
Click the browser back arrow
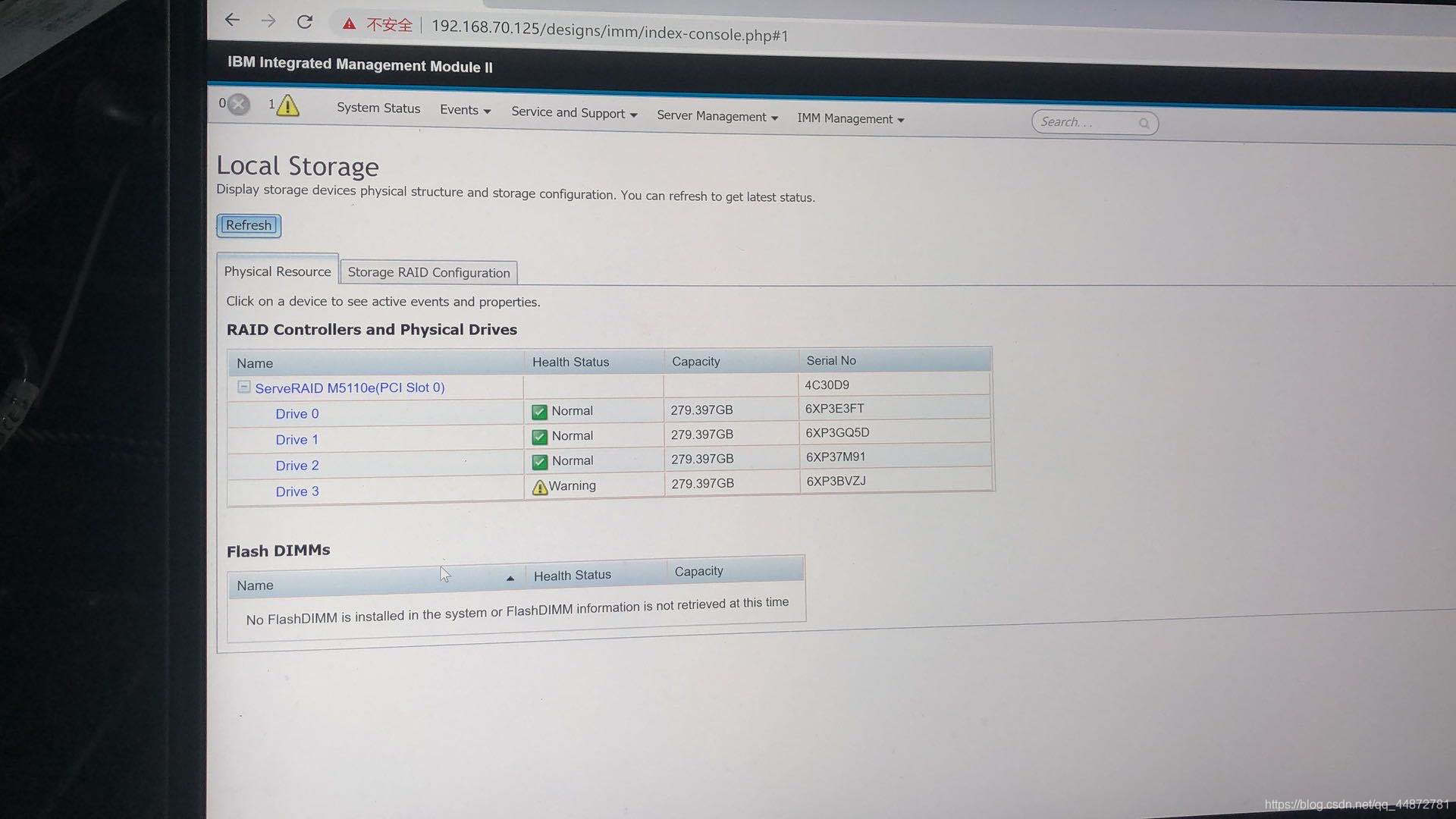pyautogui.click(x=232, y=20)
